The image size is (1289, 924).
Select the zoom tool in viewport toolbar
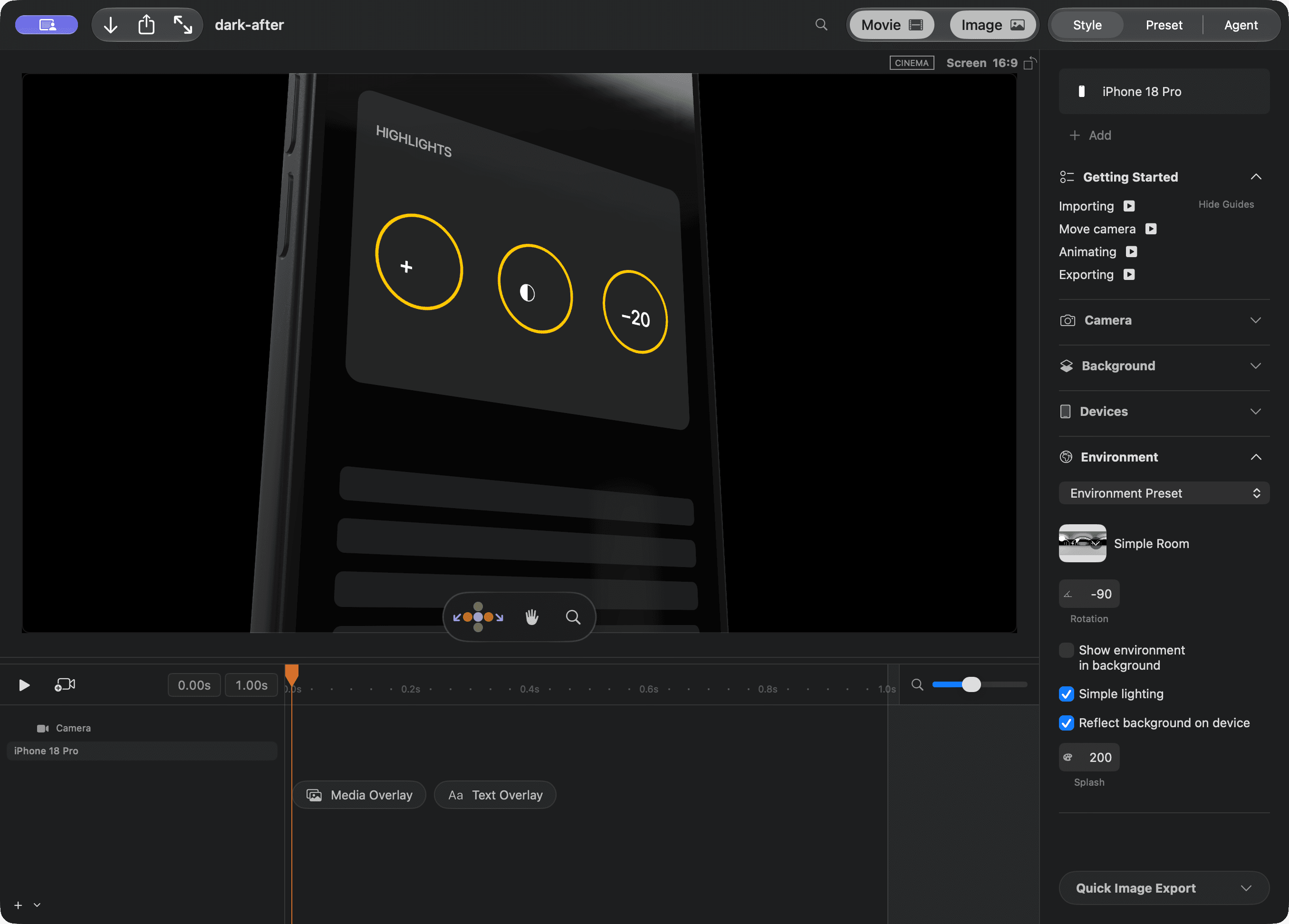pyautogui.click(x=574, y=616)
